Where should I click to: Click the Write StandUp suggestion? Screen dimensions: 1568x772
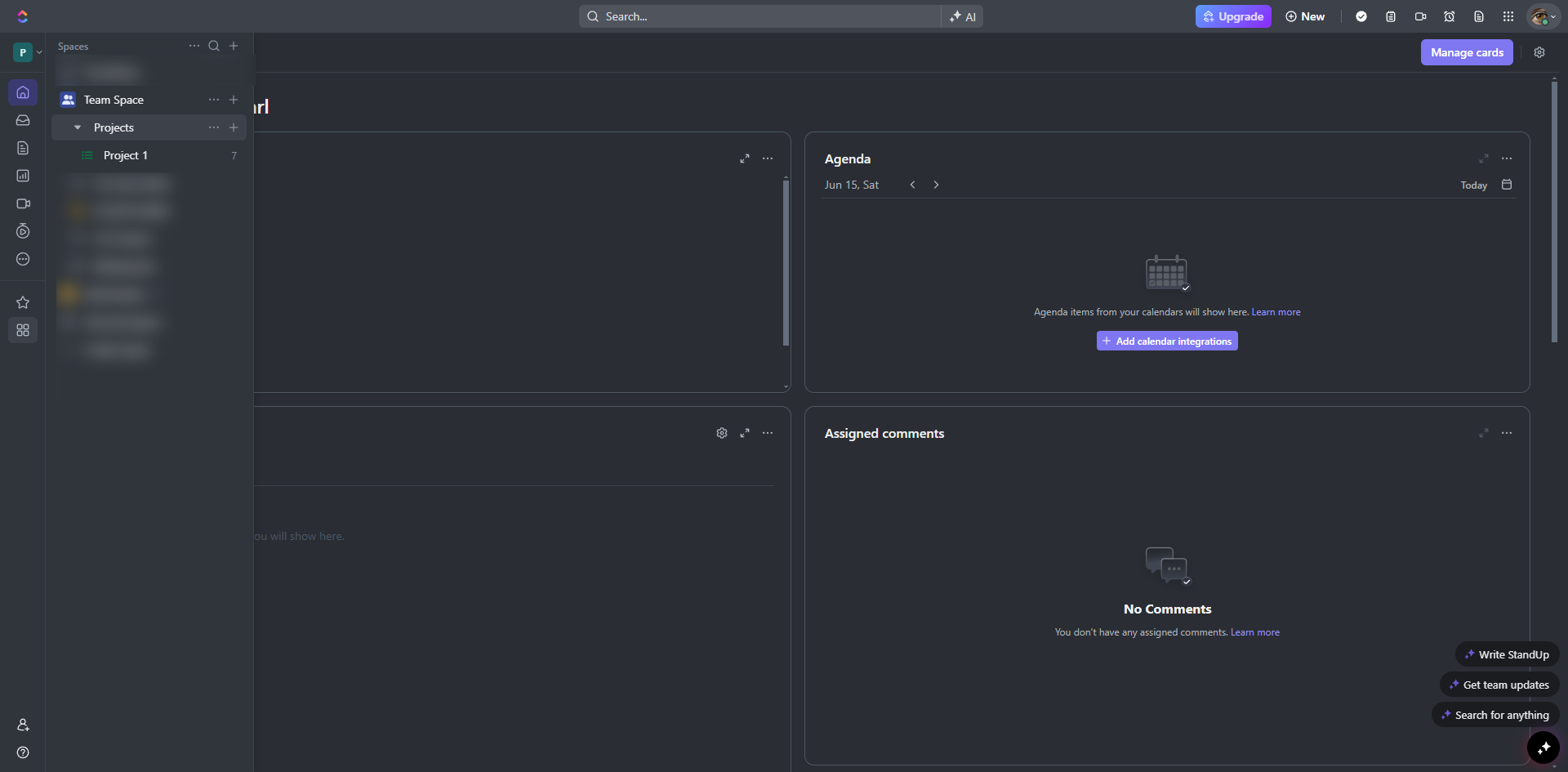click(1508, 654)
